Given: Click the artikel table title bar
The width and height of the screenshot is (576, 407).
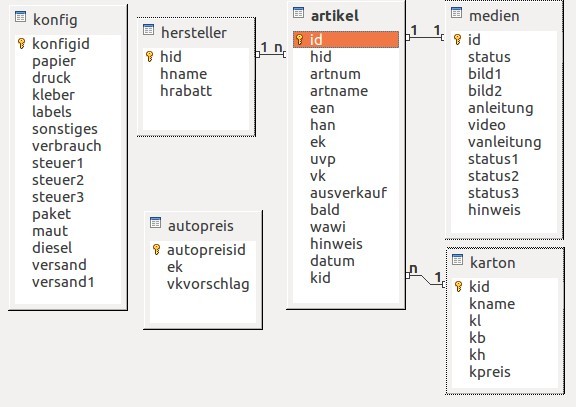Looking at the screenshot, I should click(346, 15).
